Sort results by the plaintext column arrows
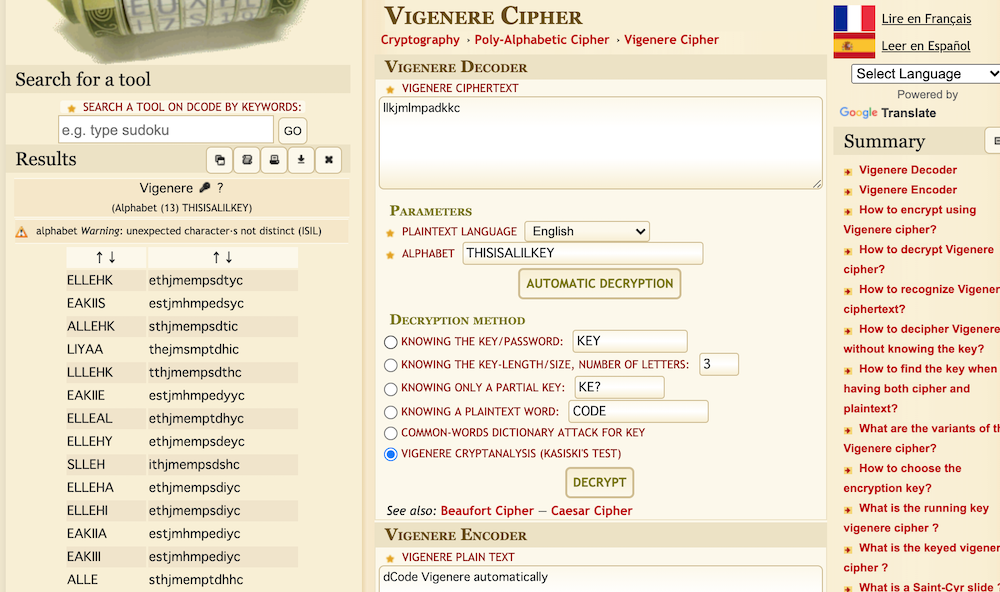Image resolution: width=1000 pixels, height=592 pixels. click(223, 258)
